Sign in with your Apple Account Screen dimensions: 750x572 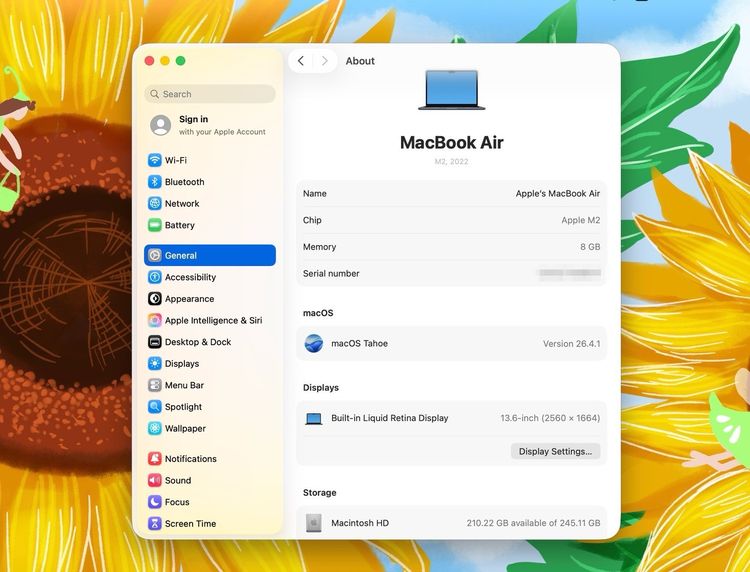tap(210, 125)
